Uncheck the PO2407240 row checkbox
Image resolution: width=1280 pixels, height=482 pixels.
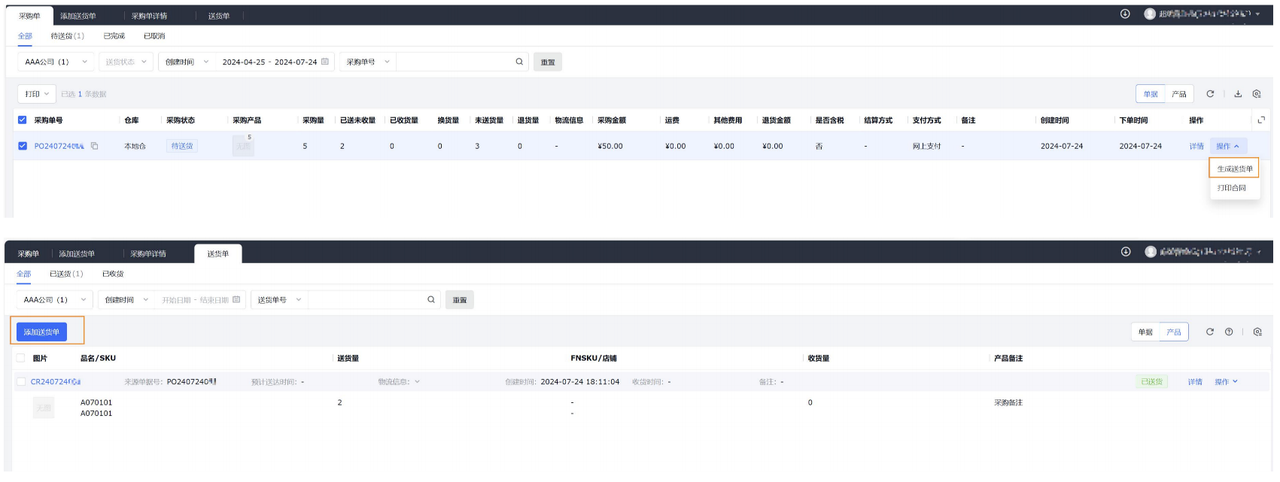23,146
